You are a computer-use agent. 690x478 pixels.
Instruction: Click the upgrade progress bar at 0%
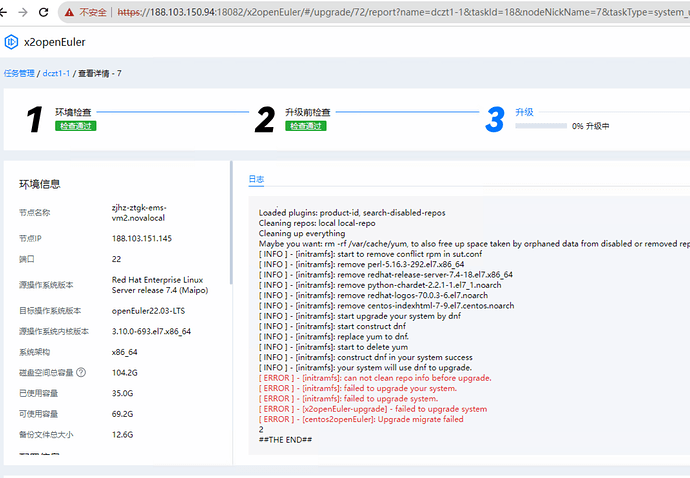click(x=539, y=126)
